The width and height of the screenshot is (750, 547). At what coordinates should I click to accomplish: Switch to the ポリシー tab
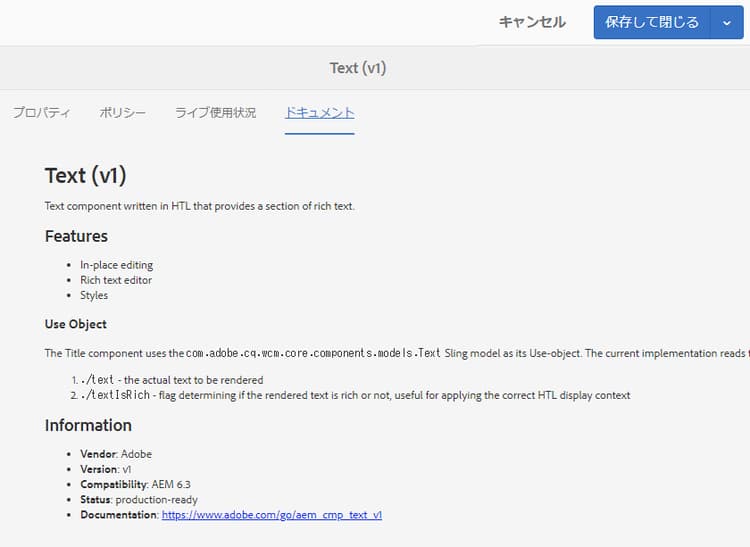click(x=122, y=112)
